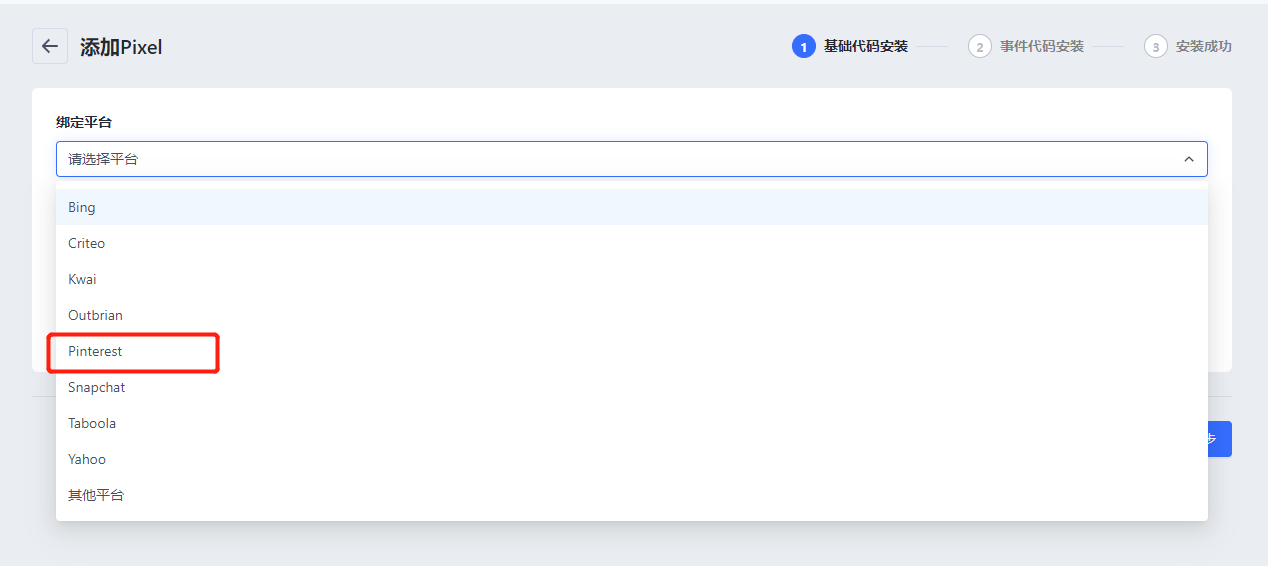Choose the Snapchat option
Image resolution: width=1268 pixels, height=566 pixels.
pyautogui.click(x=97, y=387)
